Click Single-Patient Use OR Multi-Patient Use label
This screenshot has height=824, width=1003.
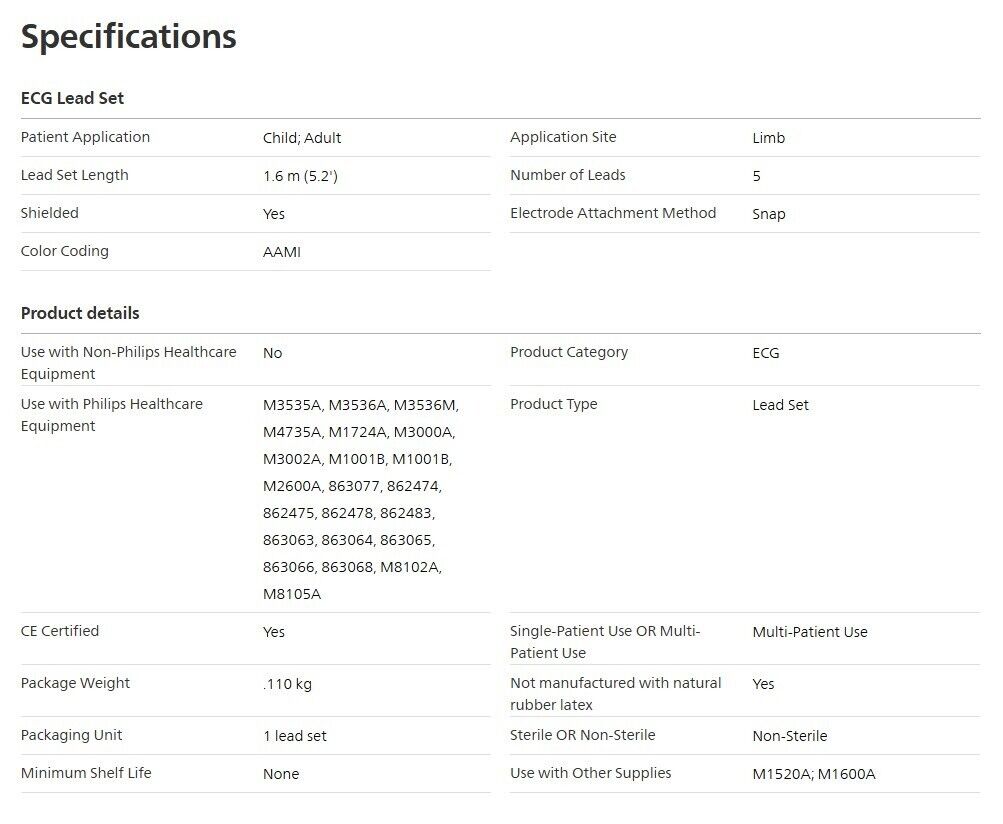tap(605, 642)
